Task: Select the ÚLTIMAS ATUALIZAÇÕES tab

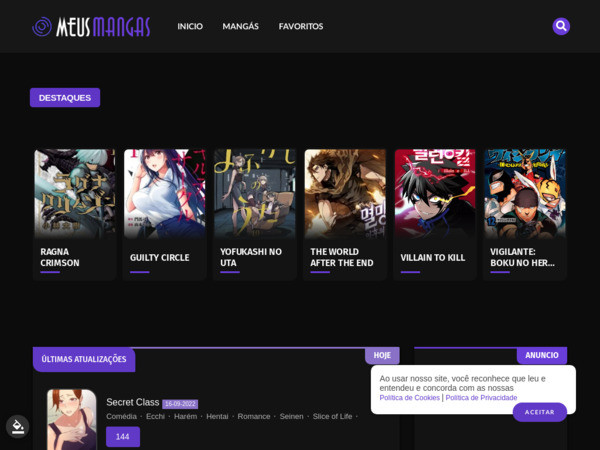Action: pos(84,359)
